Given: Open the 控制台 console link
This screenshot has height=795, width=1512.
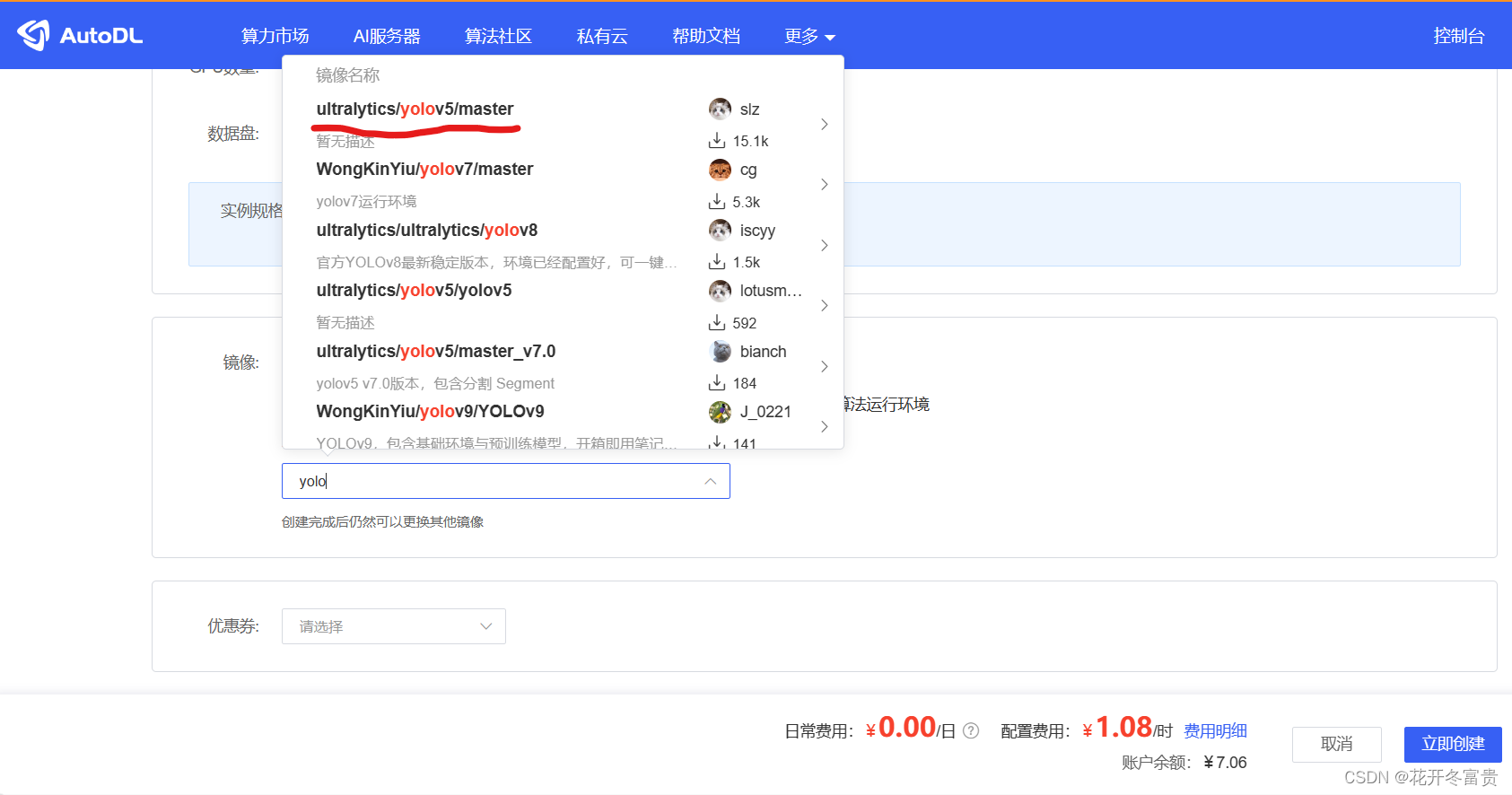Looking at the screenshot, I should point(1459,36).
